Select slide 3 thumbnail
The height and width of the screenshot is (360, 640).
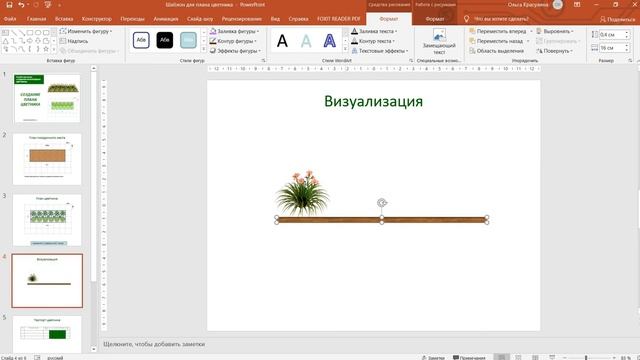tap(47, 220)
